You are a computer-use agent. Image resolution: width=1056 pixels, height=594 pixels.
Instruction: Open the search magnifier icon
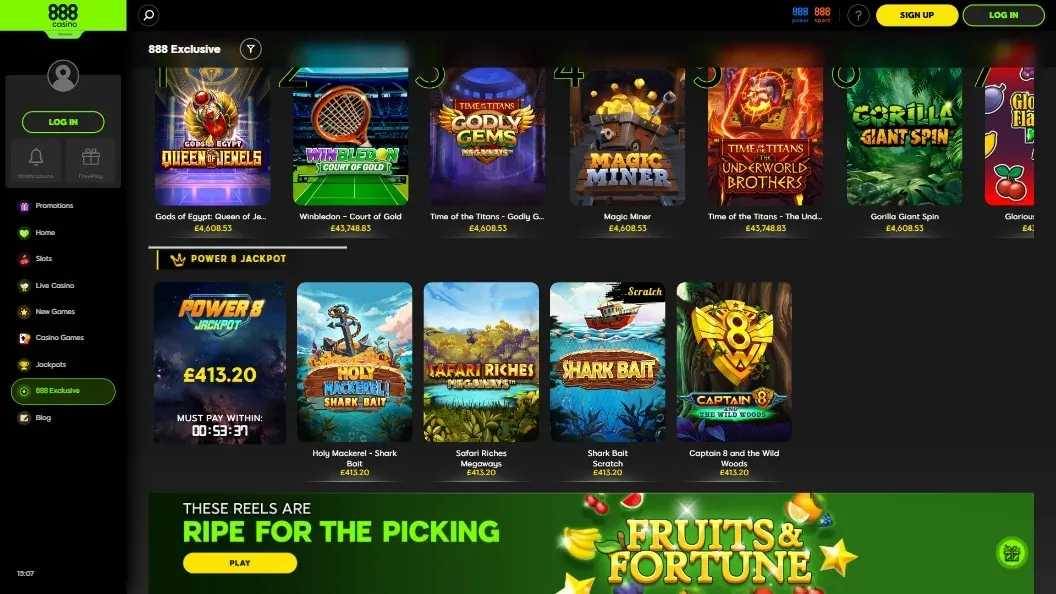(x=148, y=15)
